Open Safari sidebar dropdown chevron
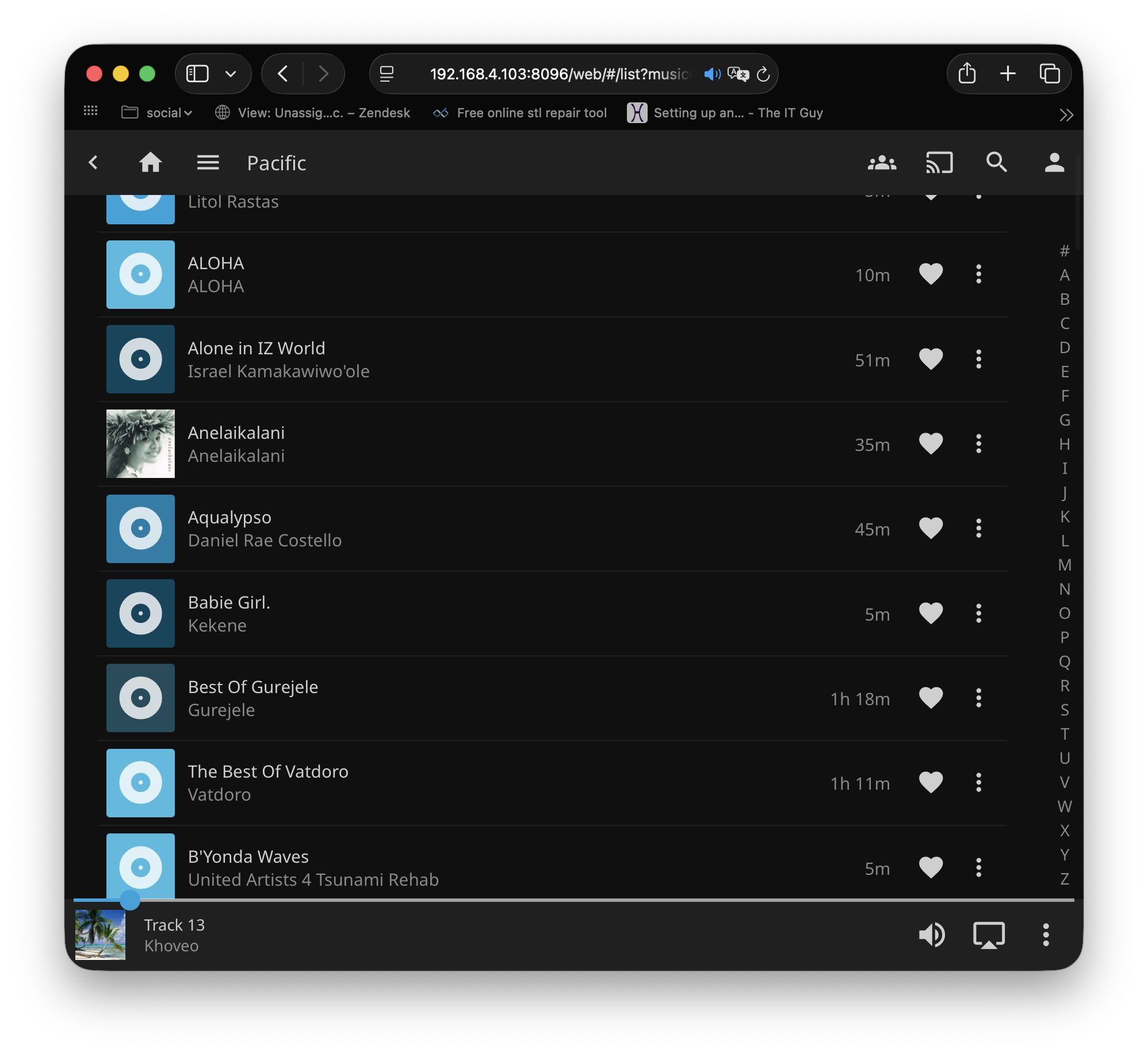The width and height of the screenshot is (1148, 1056). click(x=231, y=74)
